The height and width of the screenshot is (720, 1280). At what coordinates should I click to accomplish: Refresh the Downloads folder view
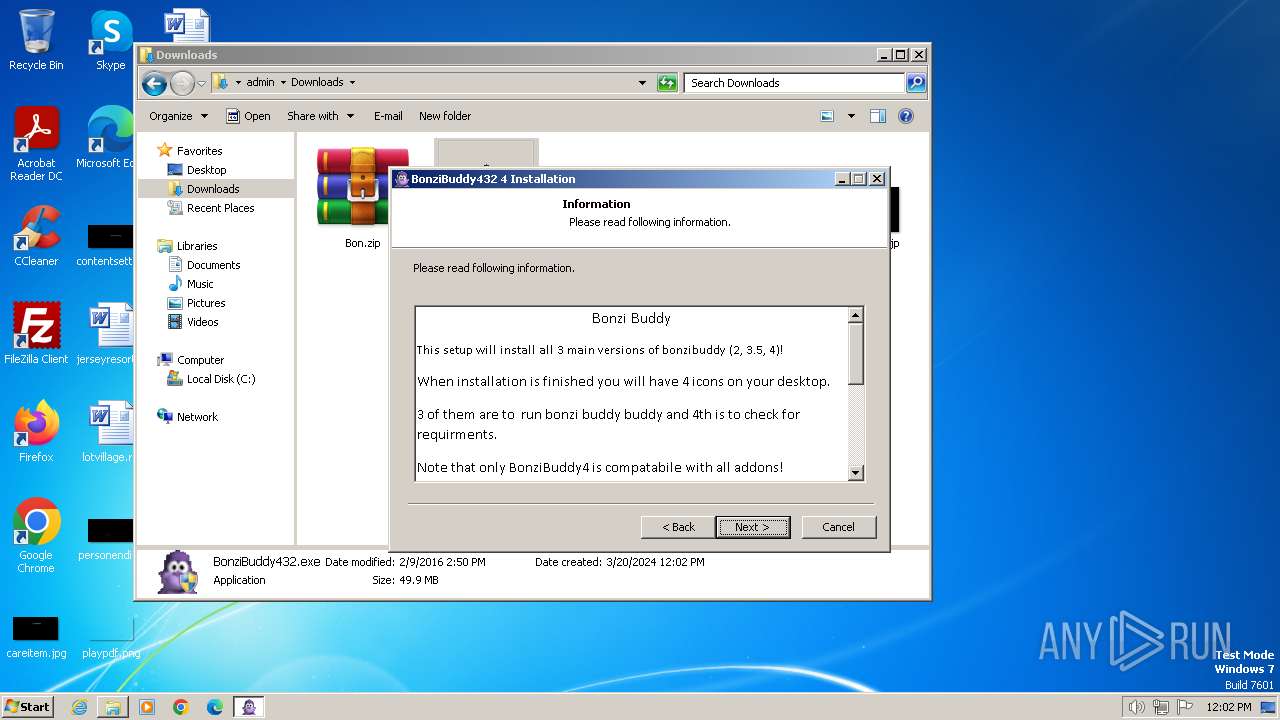667,83
